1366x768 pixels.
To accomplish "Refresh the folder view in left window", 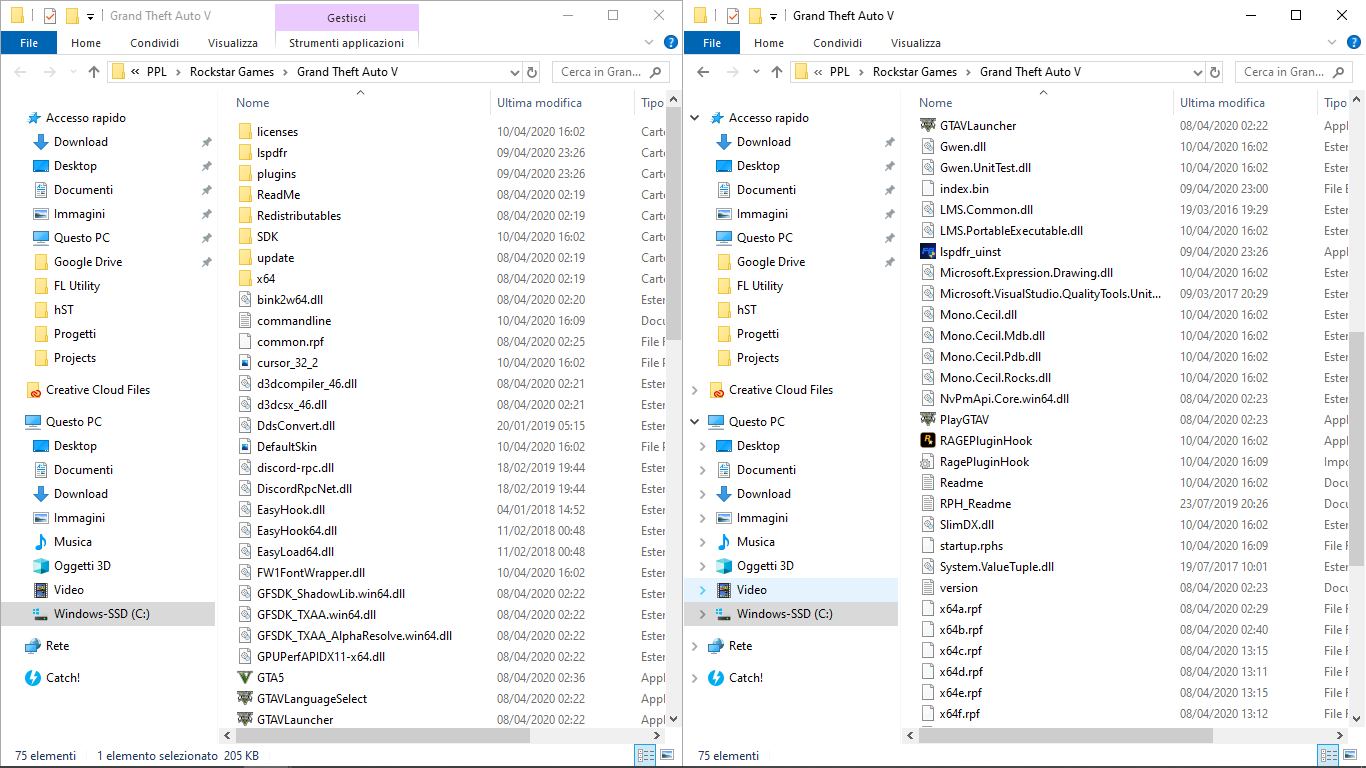I will coord(532,72).
